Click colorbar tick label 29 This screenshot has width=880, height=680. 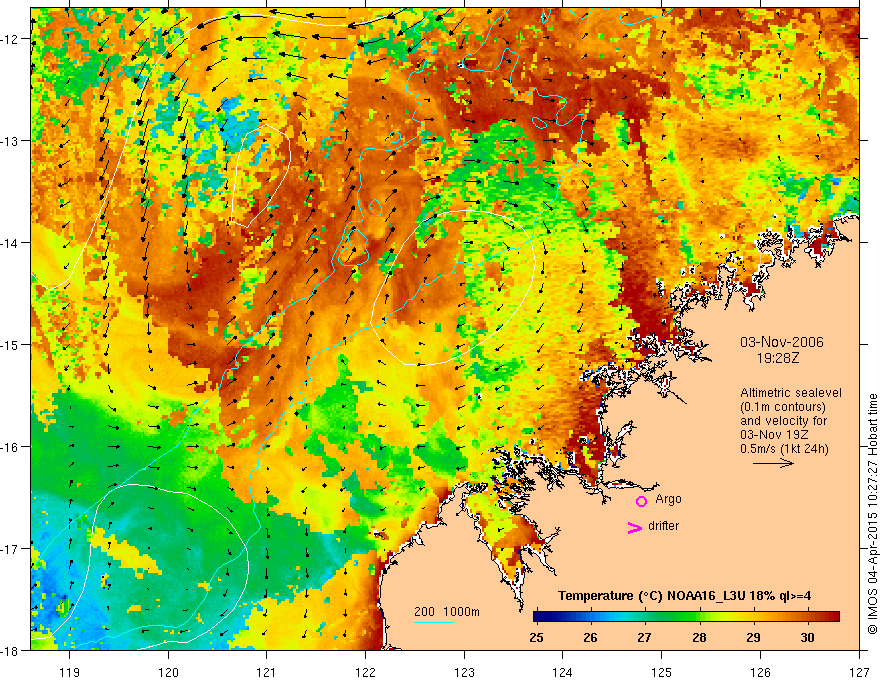pos(753,638)
